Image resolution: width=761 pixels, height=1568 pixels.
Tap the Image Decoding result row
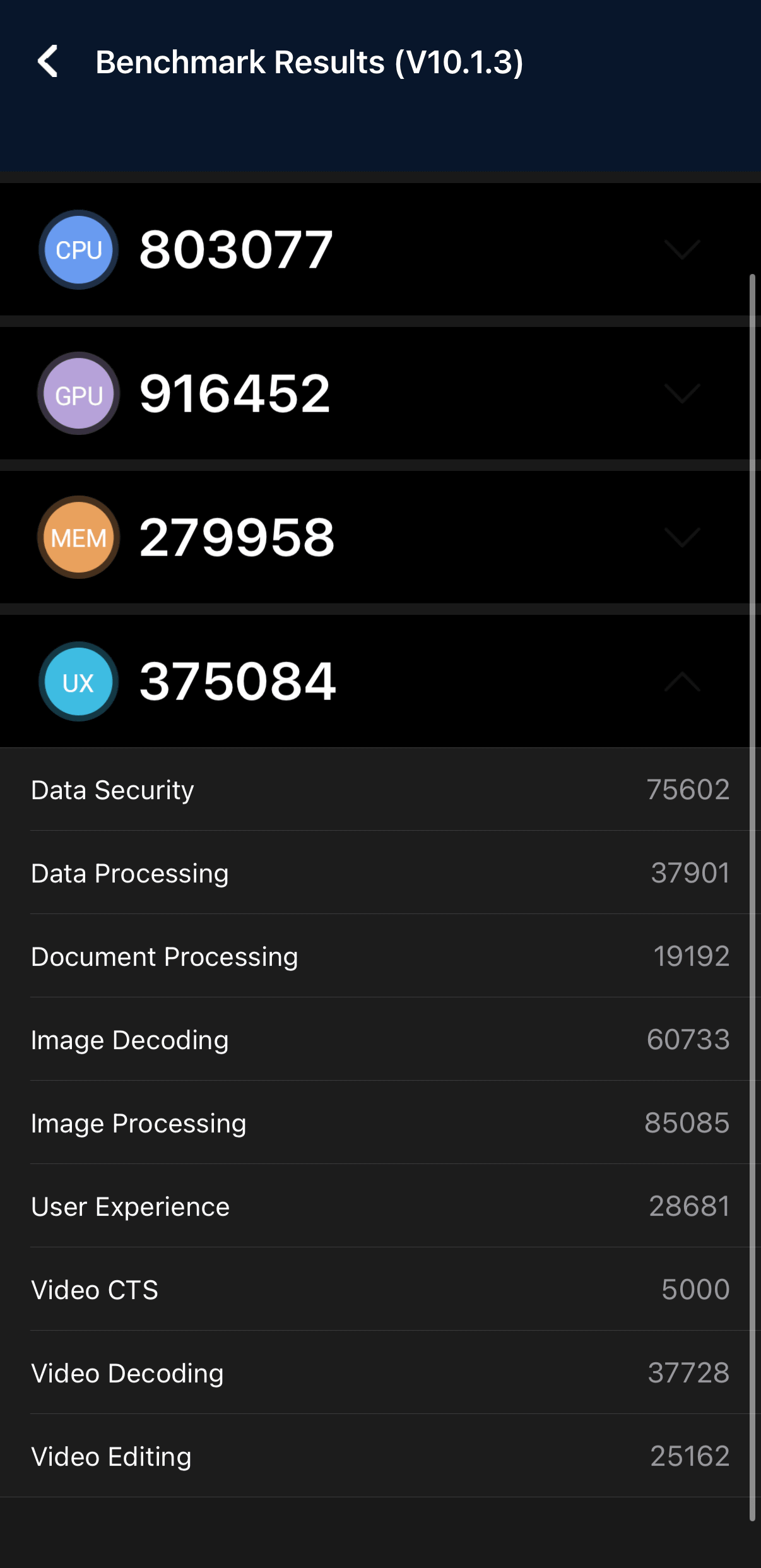380,1040
